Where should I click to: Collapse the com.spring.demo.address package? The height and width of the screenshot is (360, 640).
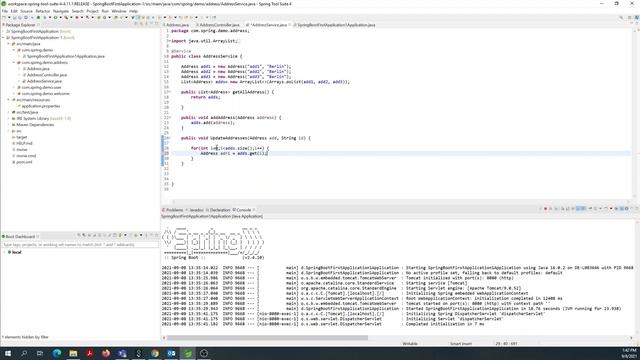[x=13, y=62]
